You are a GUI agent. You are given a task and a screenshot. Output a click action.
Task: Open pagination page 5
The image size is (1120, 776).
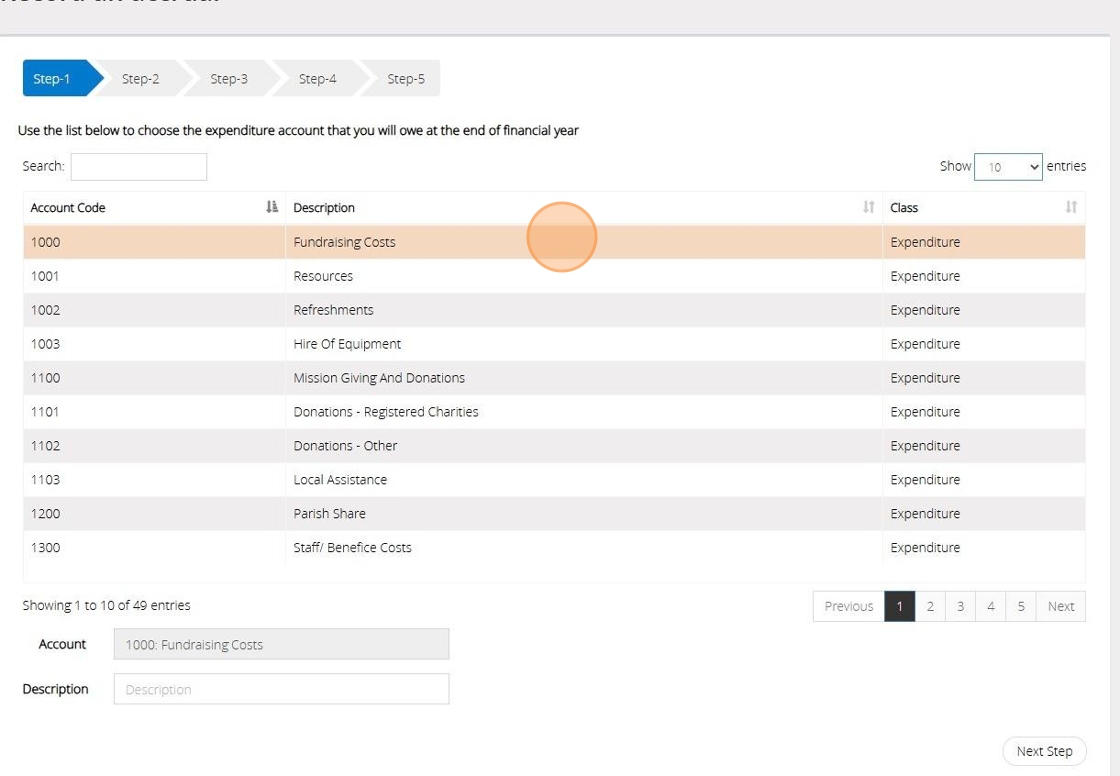(1021, 606)
